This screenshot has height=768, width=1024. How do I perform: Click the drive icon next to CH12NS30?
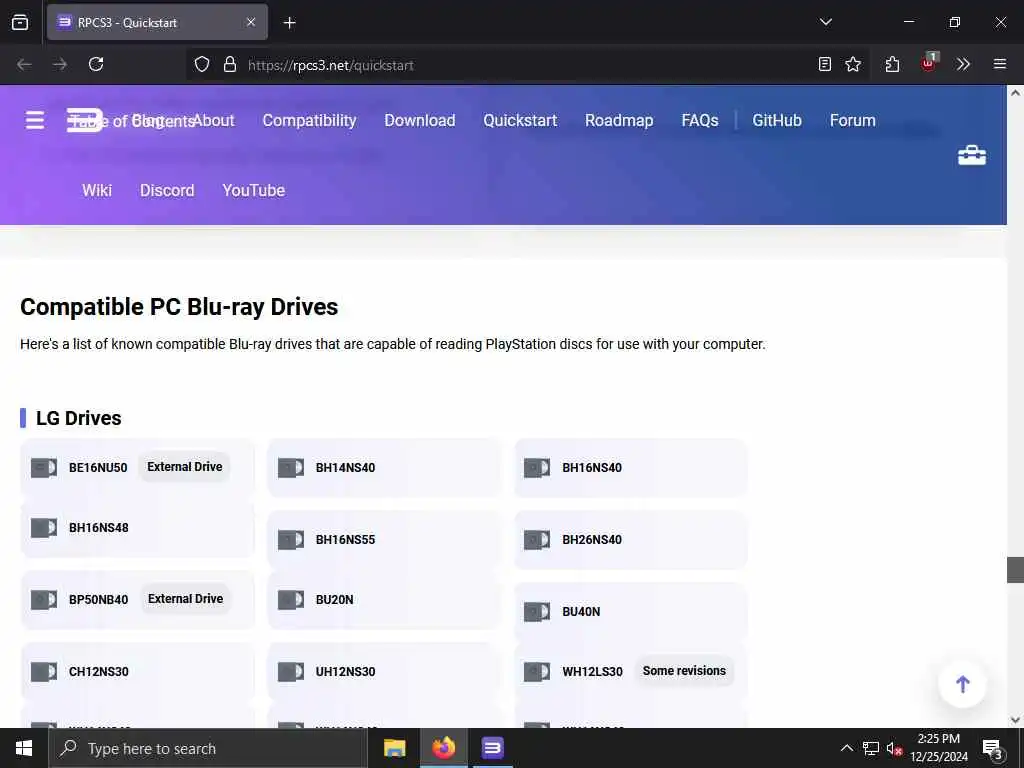point(44,671)
